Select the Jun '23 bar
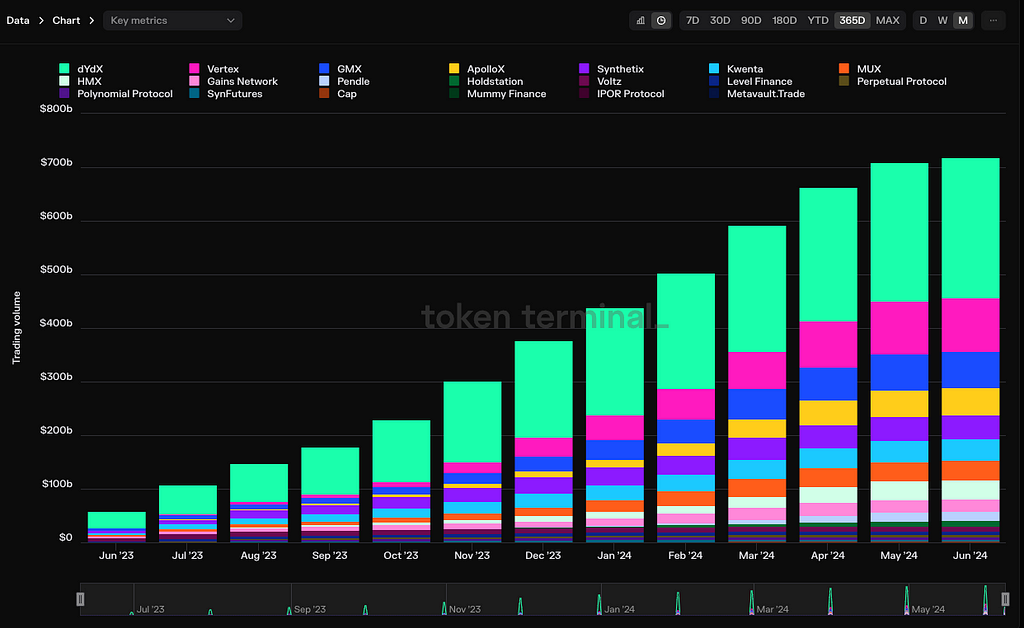The width and height of the screenshot is (1024, 628). (116, 527)
